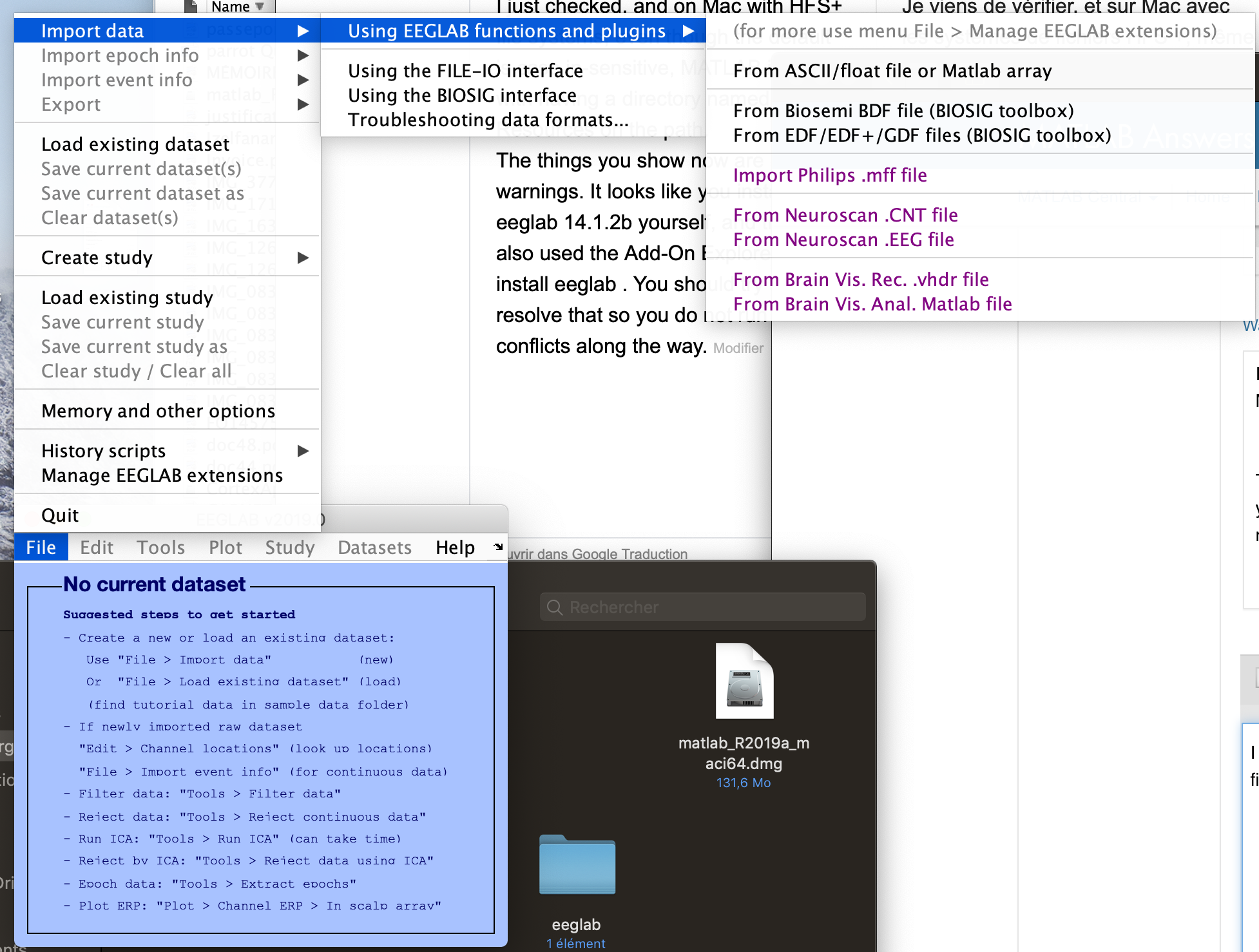
Task: Expand the History scripts submenu arrow
Action: pos(303,451)
